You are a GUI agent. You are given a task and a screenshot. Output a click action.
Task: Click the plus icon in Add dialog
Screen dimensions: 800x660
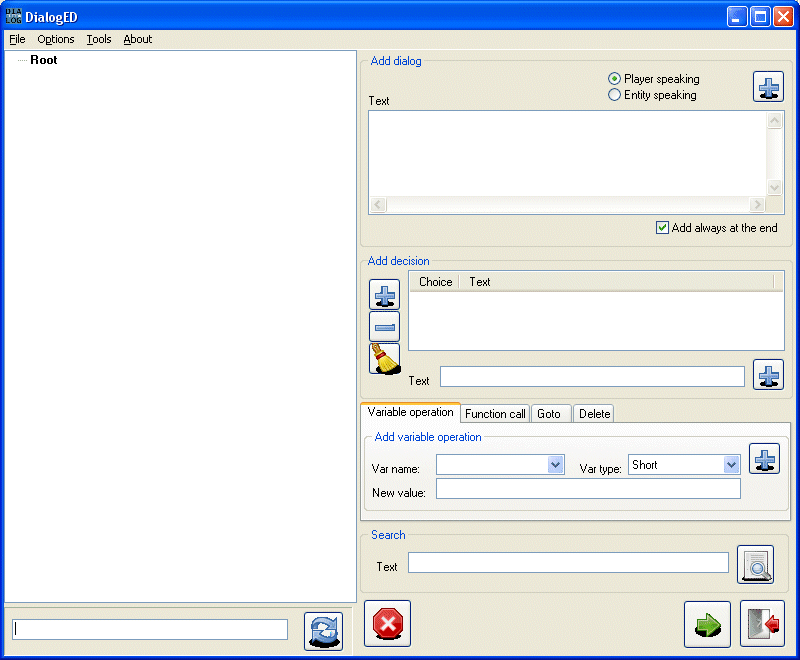(768, 87)
